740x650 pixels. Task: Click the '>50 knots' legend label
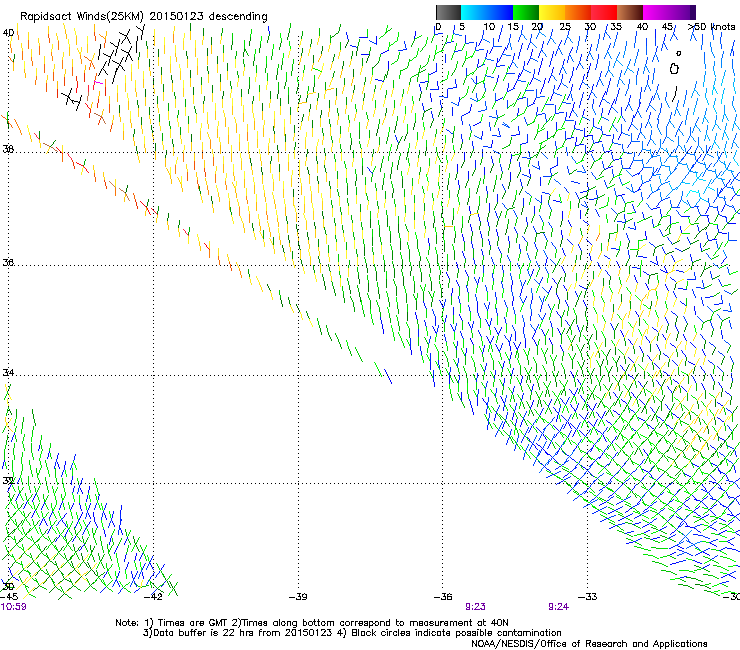pos(712,26)
